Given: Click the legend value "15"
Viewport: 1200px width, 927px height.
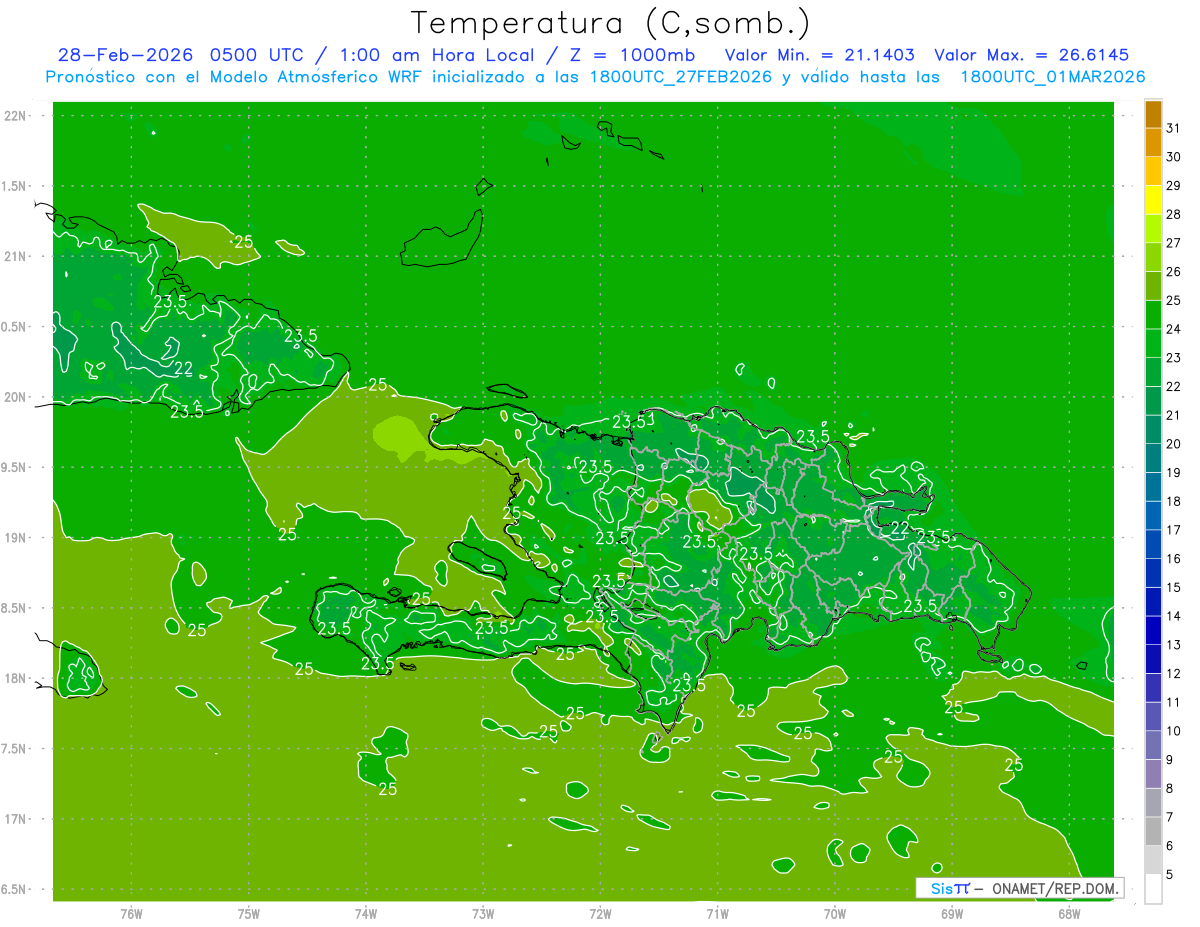Looking at the screenshot, I should pyautogui.click(x=1173, y=587).
